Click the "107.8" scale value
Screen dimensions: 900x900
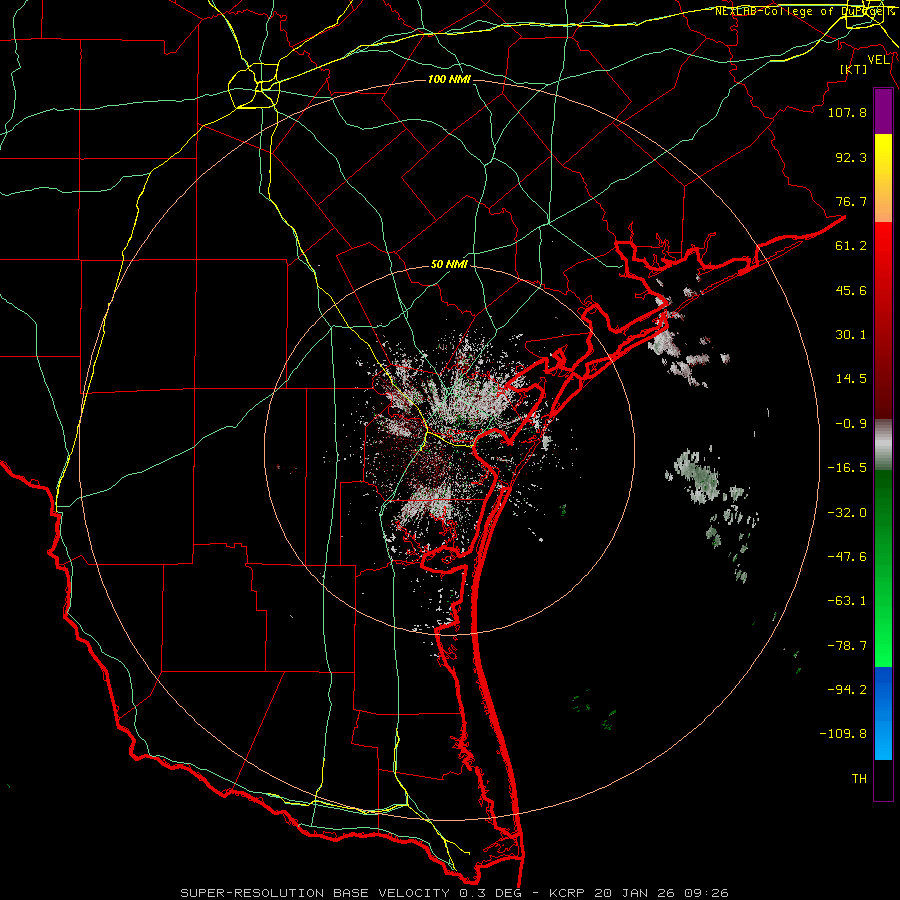[847, 112]
